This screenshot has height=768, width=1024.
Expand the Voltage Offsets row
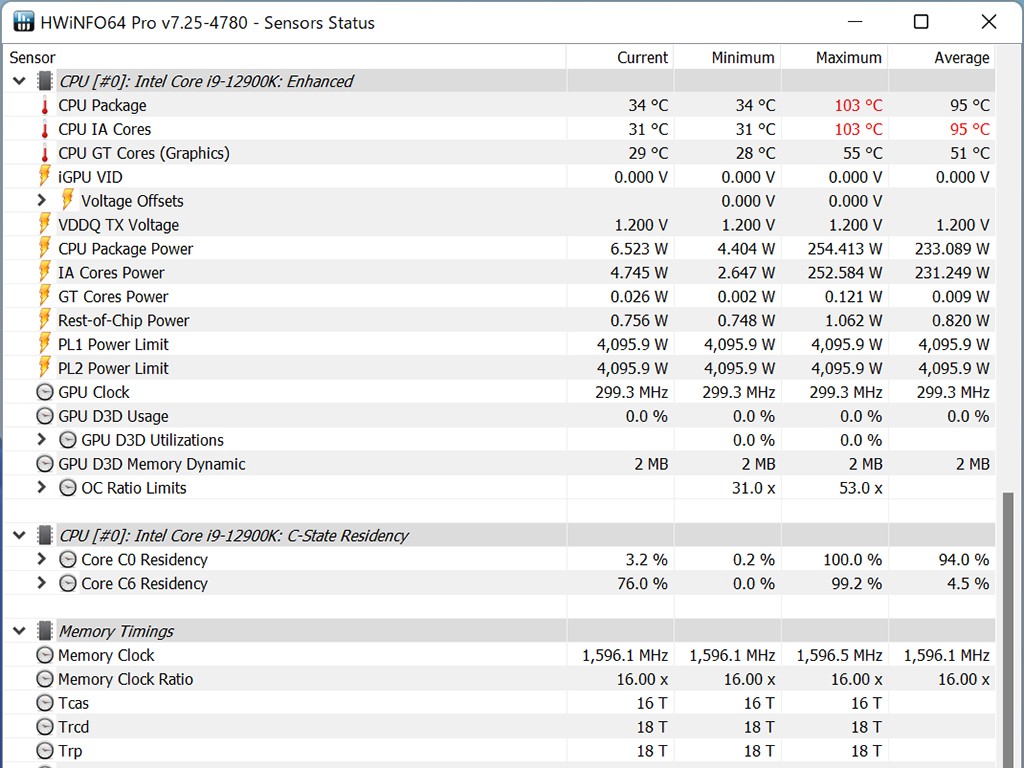[41, 201]
